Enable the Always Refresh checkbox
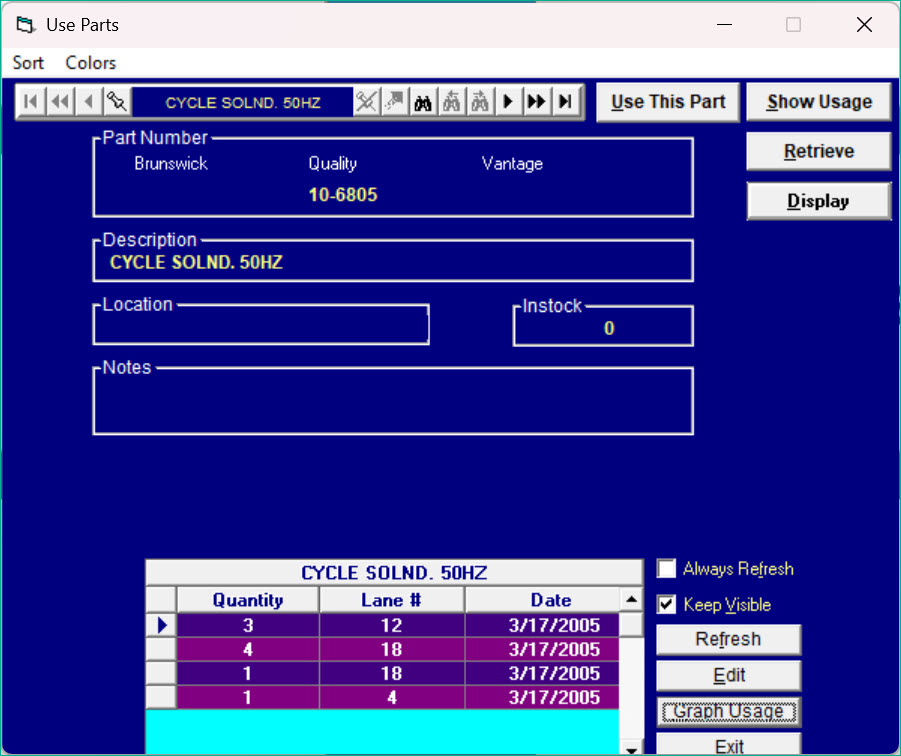This screenshot has width=901, height=756. click(x=667, y=569)
